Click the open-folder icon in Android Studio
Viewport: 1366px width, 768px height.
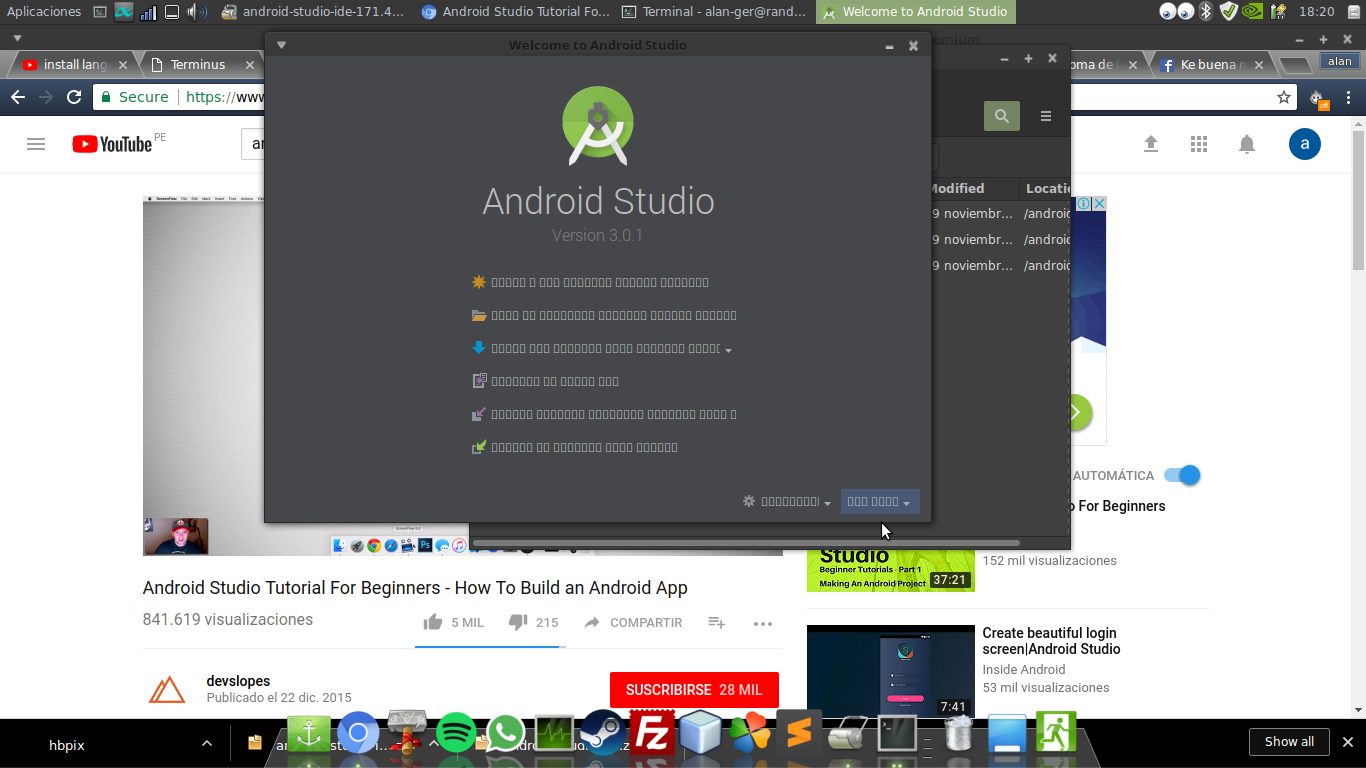pyautogui.click(x=479, y=315)
